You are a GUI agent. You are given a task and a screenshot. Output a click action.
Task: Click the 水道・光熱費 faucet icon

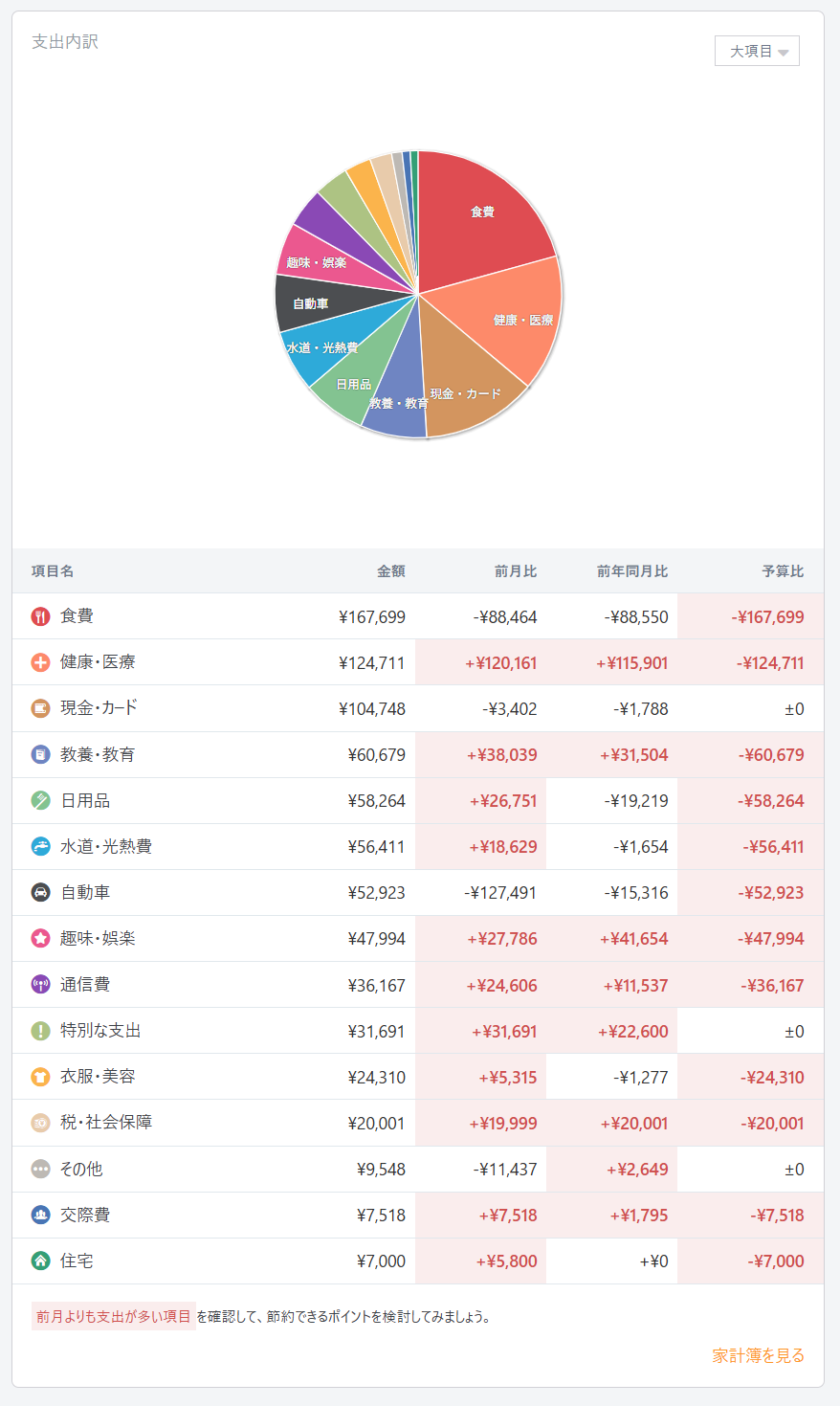[x=40, y=846]
